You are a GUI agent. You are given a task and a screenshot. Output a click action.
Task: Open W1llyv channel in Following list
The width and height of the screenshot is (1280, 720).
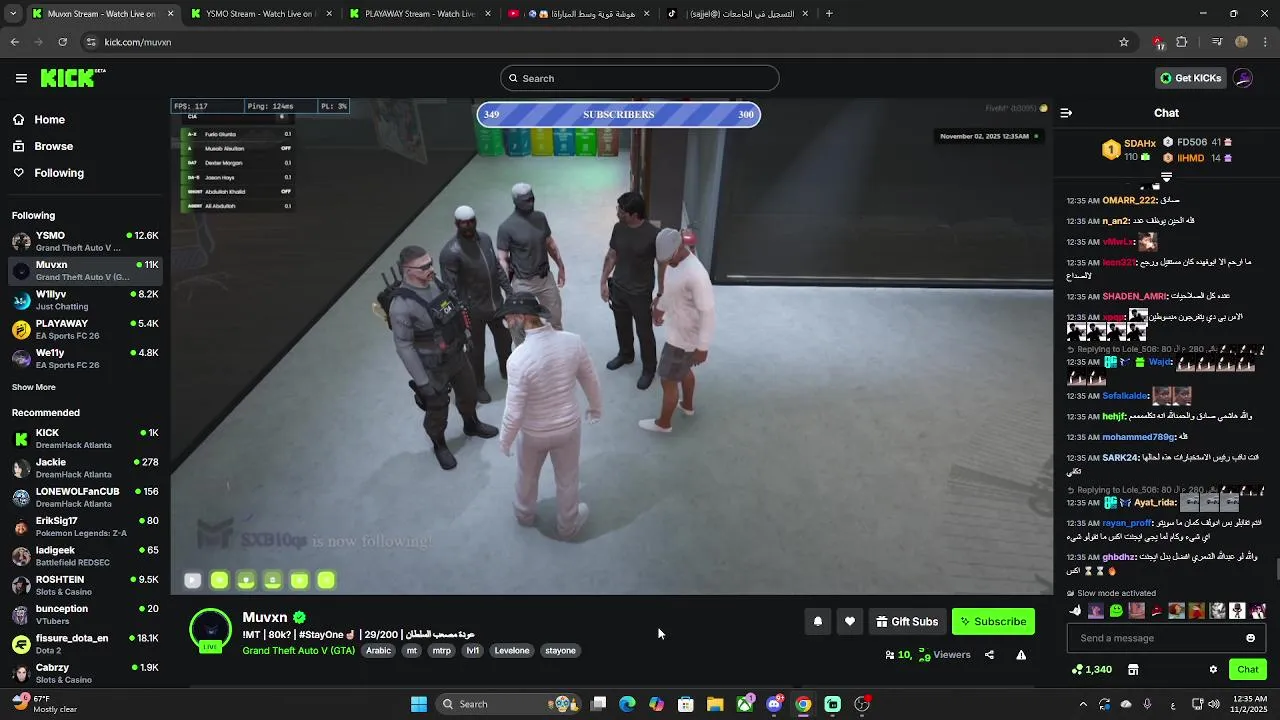point(85,300)
